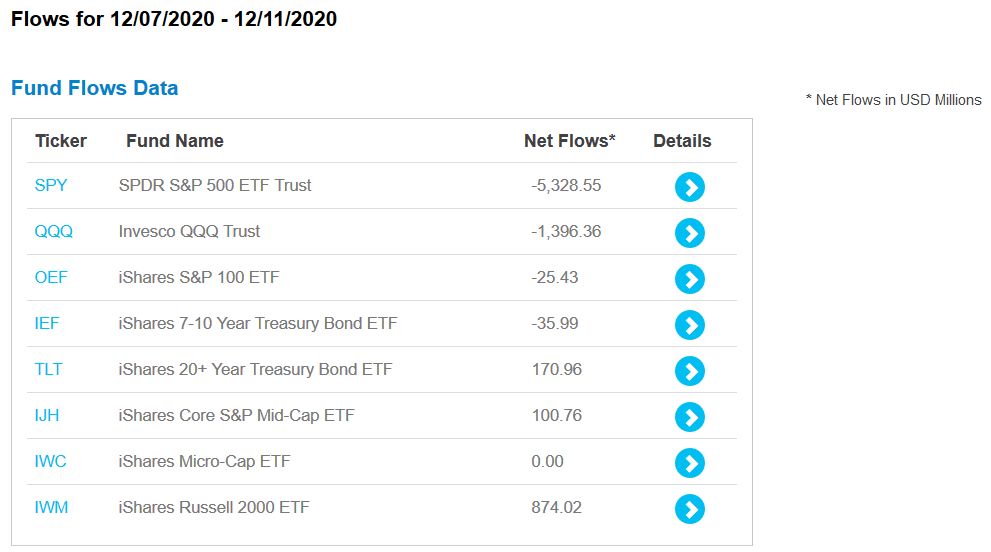Viewport: 991px width, 552px height.
Task: Open details arrow for OEF row
Action: [x=690, y=279]
